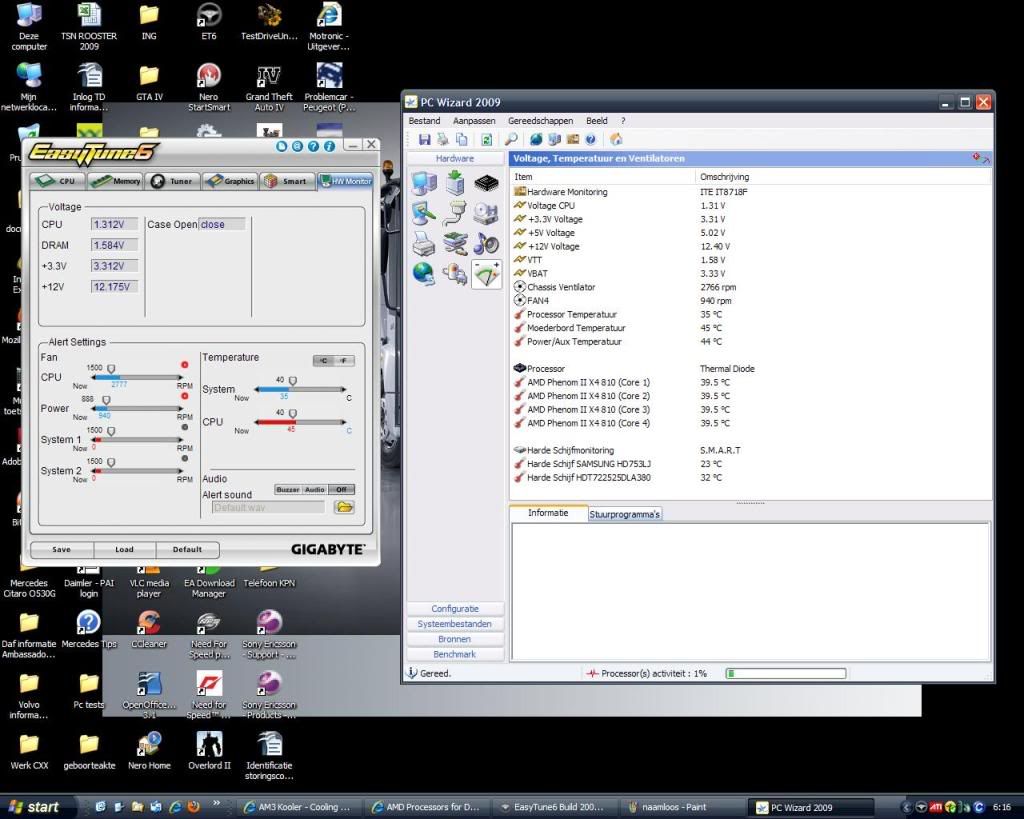Switch to the Tuner tab in EasyTune6
This screenshot has height=819, width=1024.
(172, 181)
